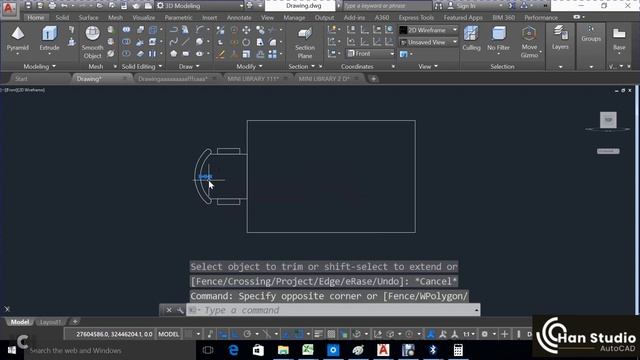This screenshot has height=360, width=640.
Task: Open Excel from taskbar
Action: (x=308, y=350)
